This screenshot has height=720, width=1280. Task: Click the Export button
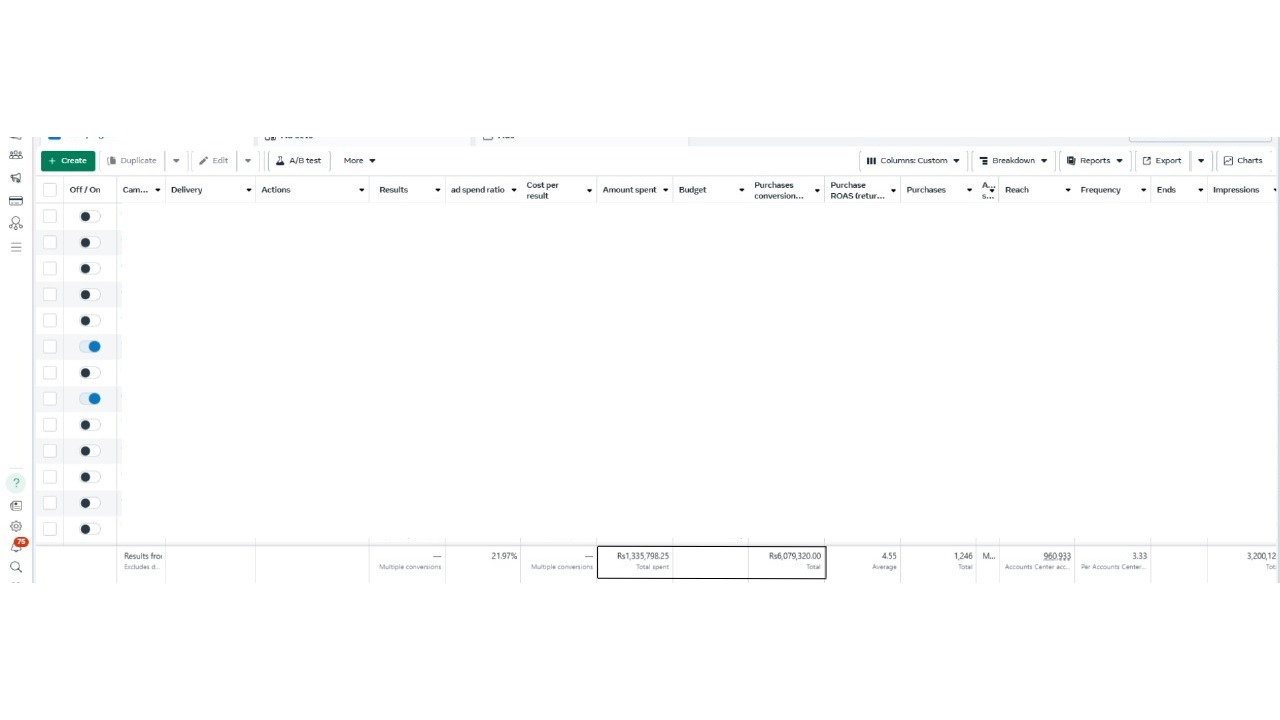click(1162, 160)
